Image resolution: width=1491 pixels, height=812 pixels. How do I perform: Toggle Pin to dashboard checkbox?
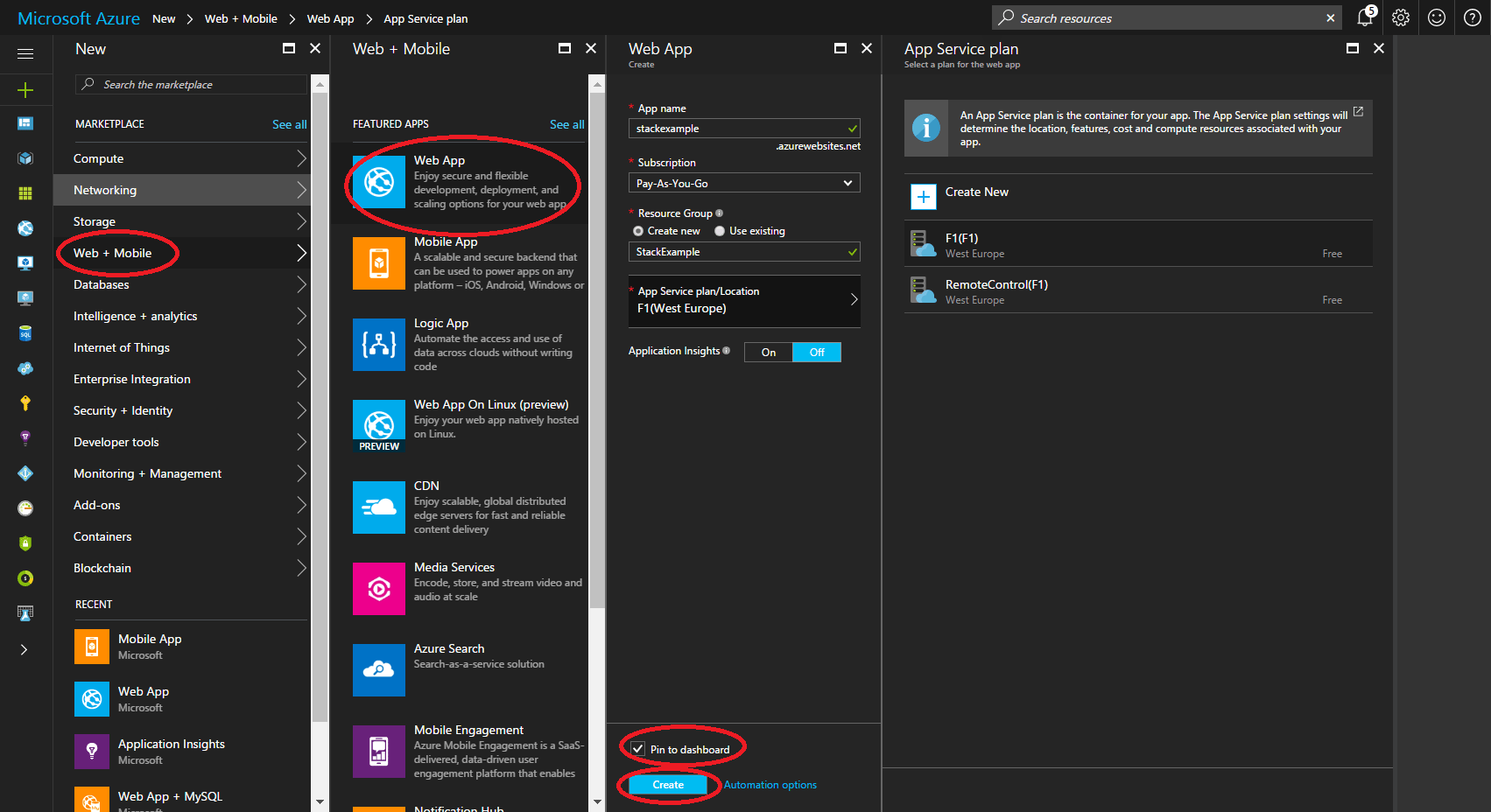coord(638,749)
